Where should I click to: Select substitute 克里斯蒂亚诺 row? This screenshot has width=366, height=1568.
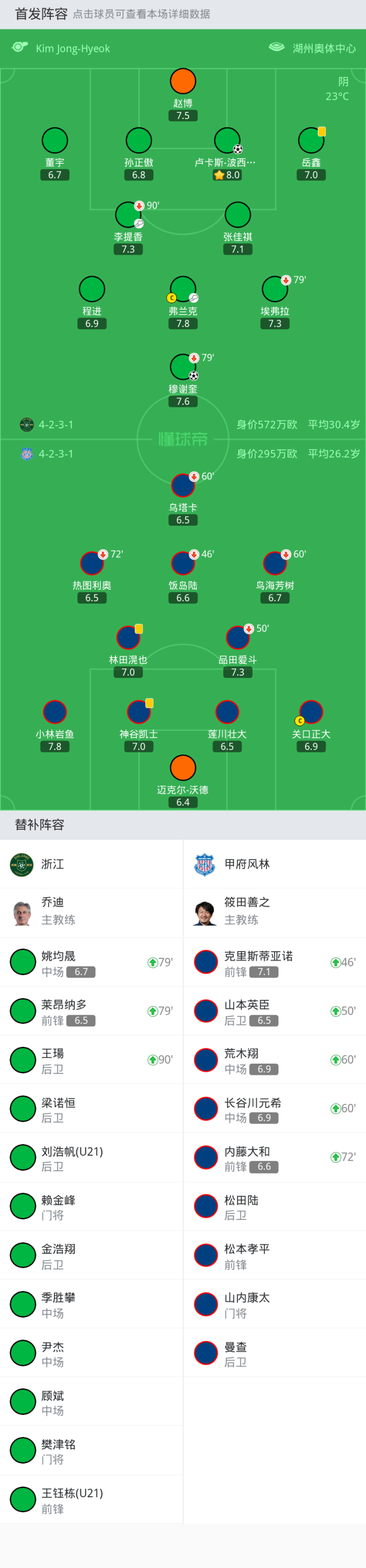click(274, 962)
